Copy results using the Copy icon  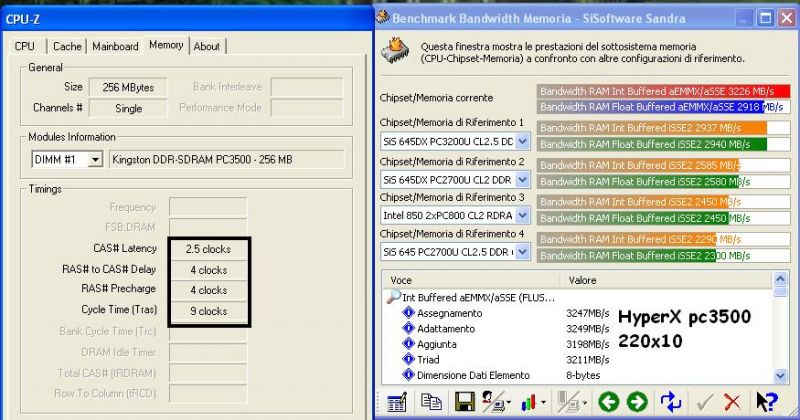(x=431, y=402)
